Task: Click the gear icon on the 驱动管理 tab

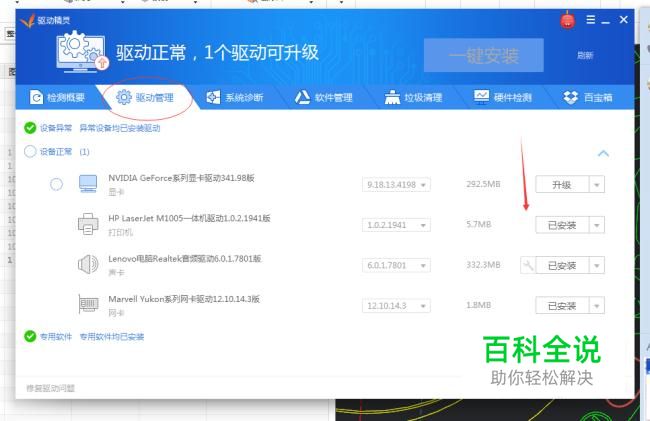Action: click(124, 97)
